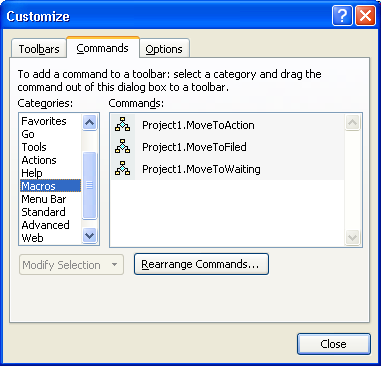The height and width of the screenshot is (366, 381).
Task: Select the Project1.MoveToAction command
Action: (x=227, y=125)
